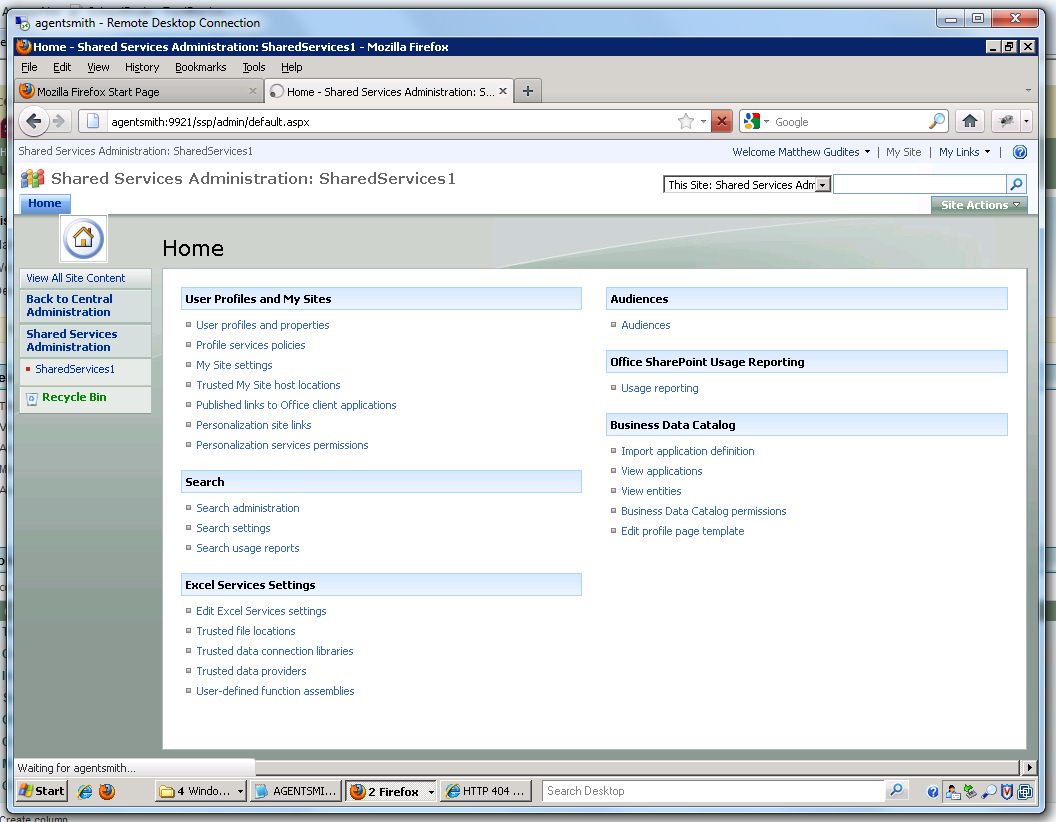
Task: Stop page loading with red X button
Action: tap(721, 121)
